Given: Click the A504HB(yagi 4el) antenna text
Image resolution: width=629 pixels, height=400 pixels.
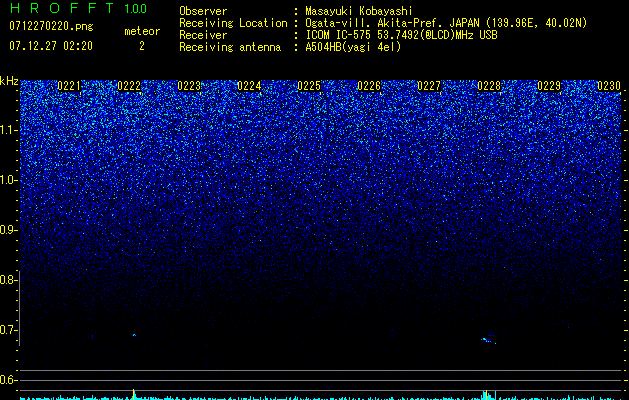Looking at the screenshot, I should click(353, 47).
